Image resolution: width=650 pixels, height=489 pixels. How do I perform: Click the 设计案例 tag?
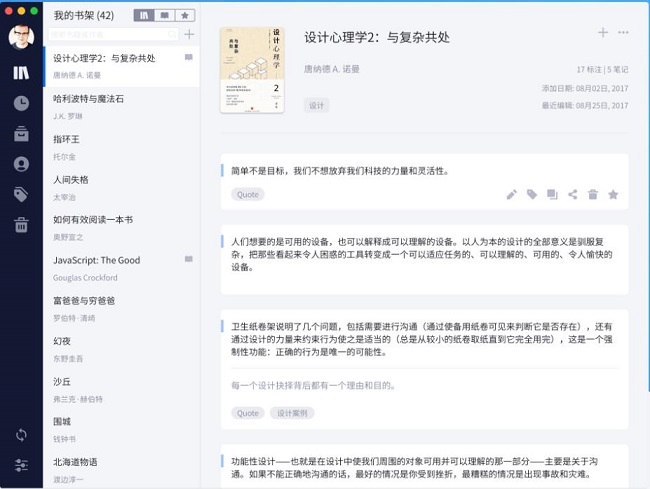(292, 413)
